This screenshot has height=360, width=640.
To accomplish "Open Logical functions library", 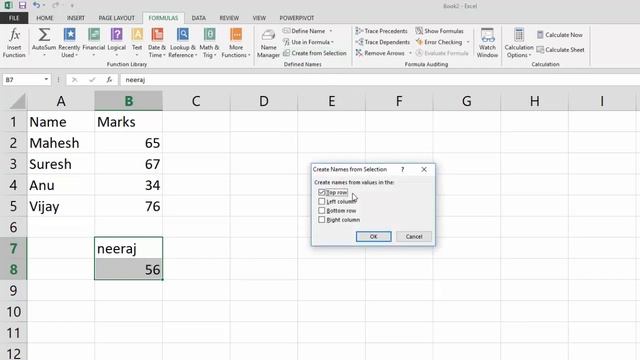I will click(116, 43).
